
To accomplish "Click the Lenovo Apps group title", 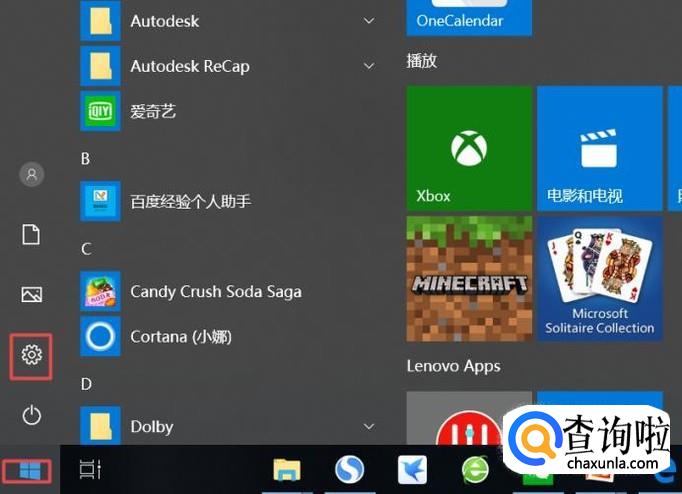I will (x=453, y=366).
